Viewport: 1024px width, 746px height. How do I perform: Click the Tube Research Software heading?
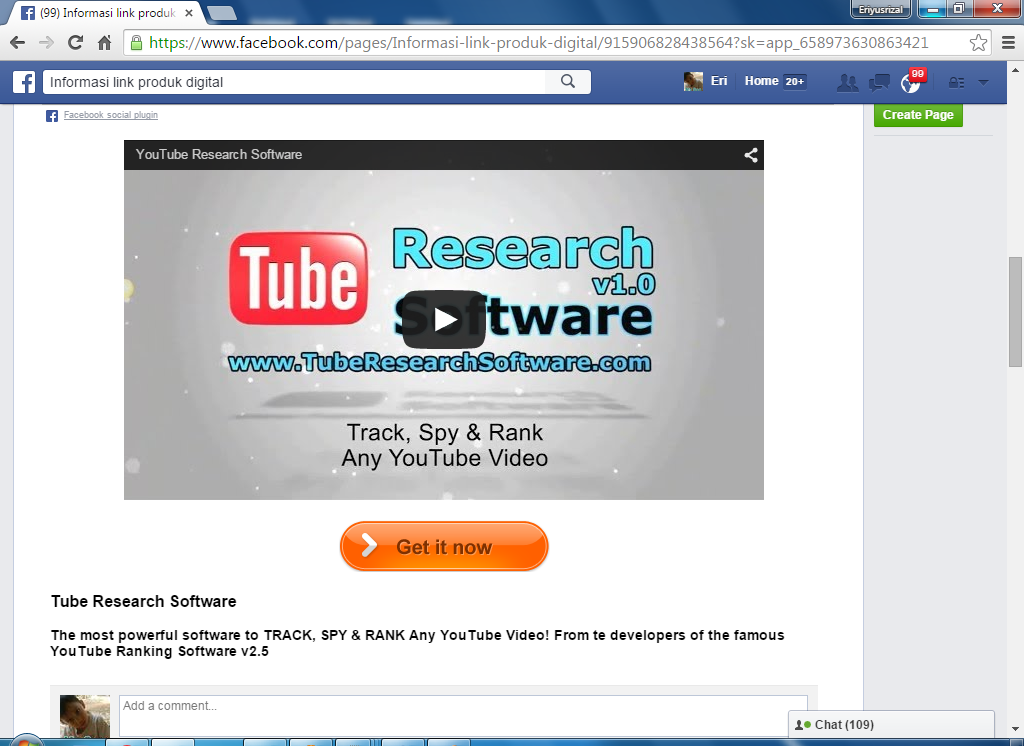point(144,601)
